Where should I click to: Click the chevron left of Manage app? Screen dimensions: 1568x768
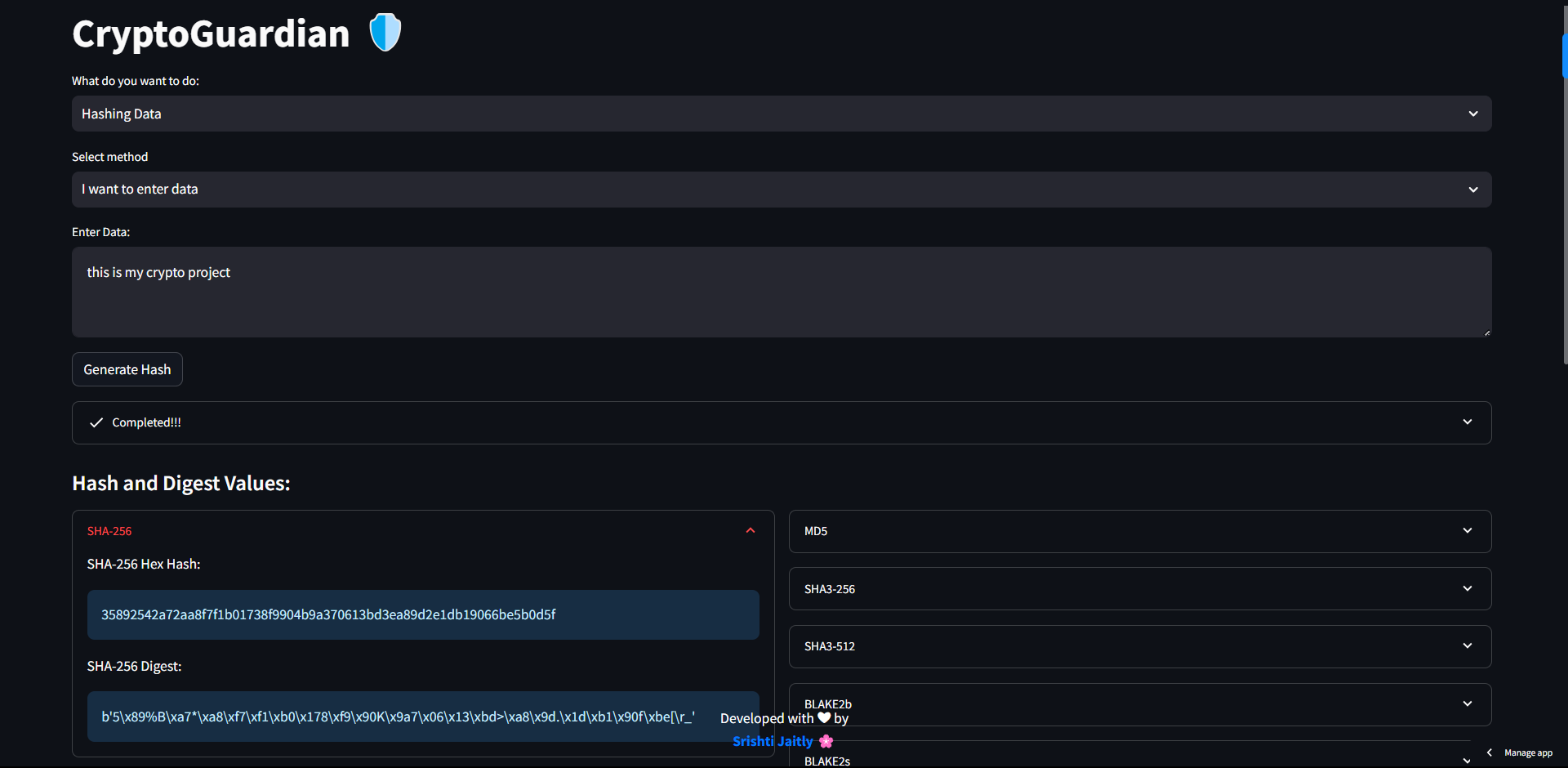tap(1490, 752)
